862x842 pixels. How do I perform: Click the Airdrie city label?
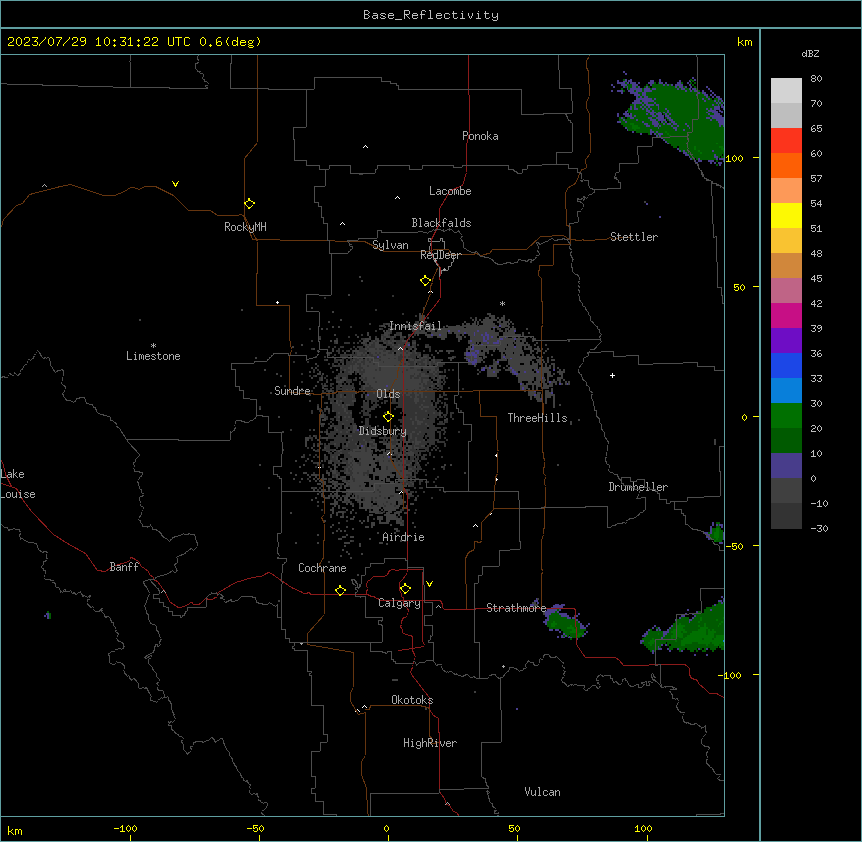403,537
